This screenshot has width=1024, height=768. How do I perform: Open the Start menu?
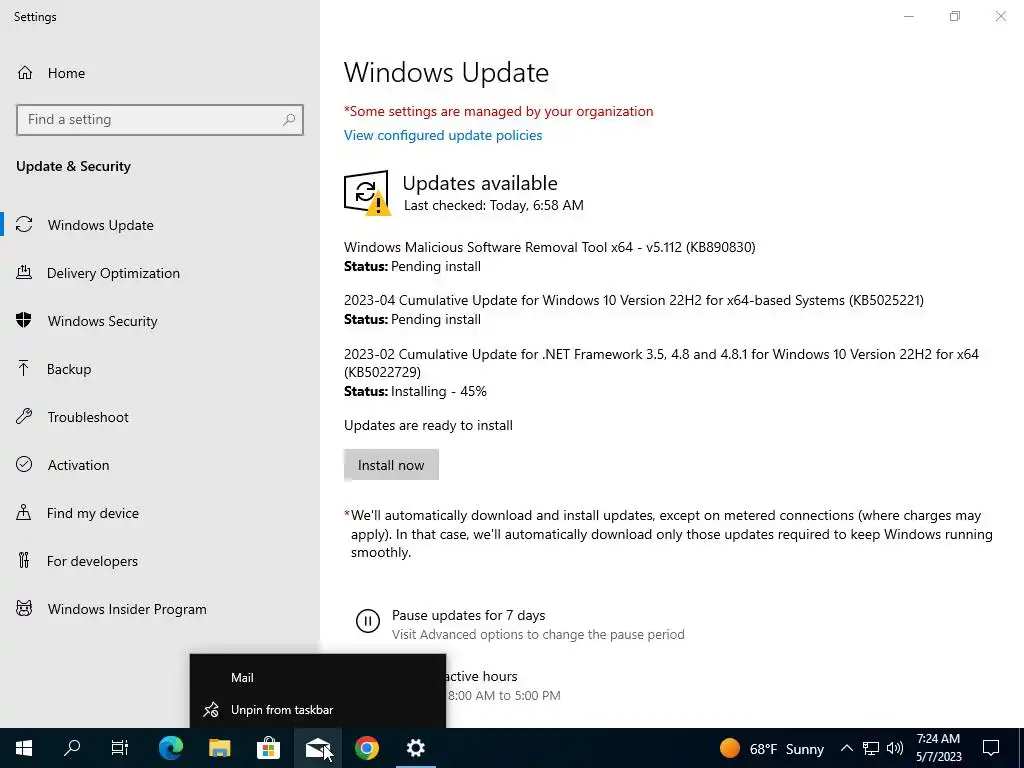click(x=24, y=748)
